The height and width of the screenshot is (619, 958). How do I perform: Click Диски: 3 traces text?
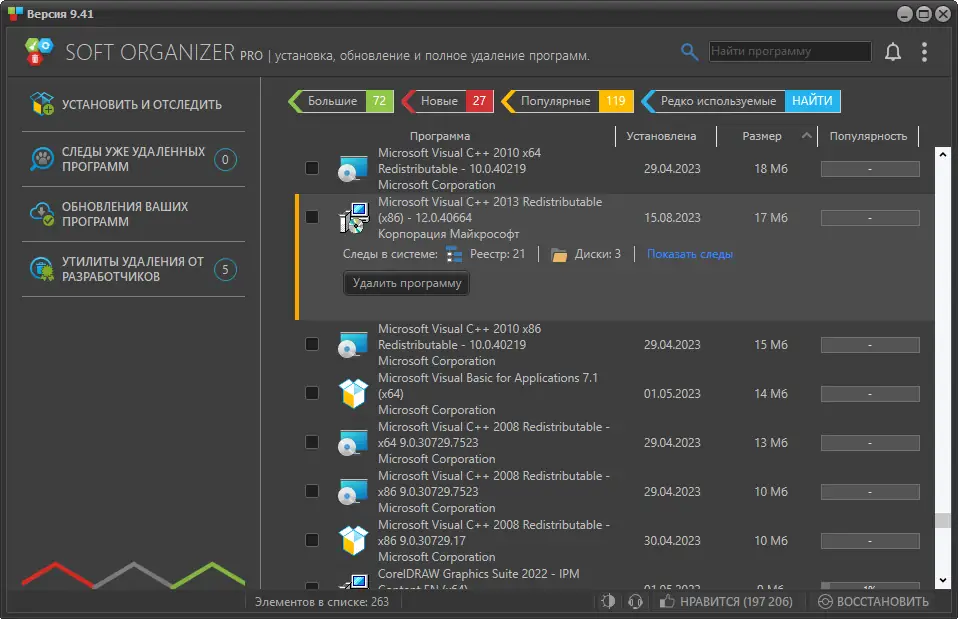(x=598, y=254)
